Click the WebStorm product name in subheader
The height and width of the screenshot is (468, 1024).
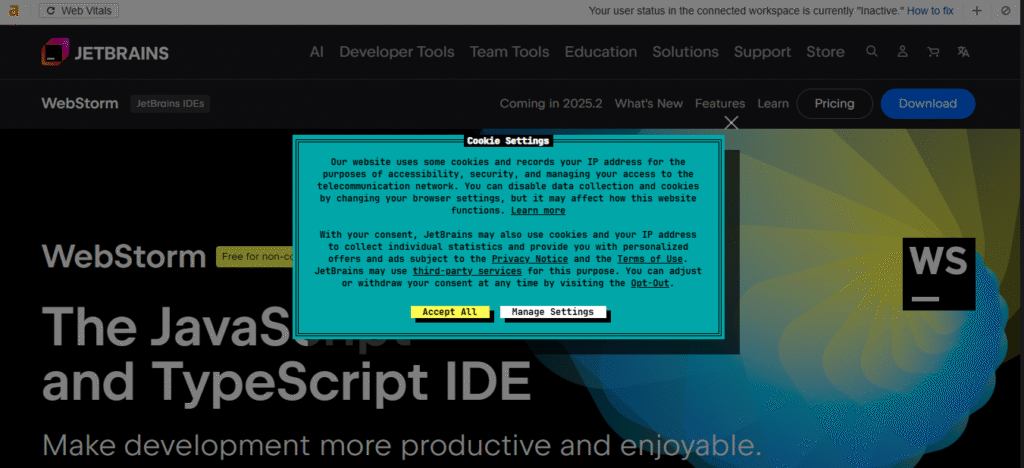pos(80,103)
